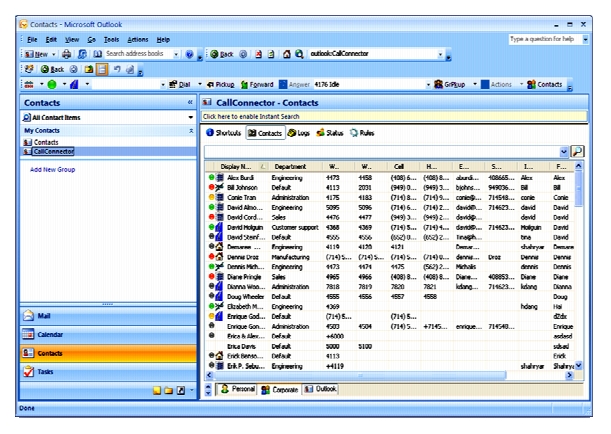This screenshot has width=611, height=434.
Task: Open the File menu
Action: click(32, 39)
